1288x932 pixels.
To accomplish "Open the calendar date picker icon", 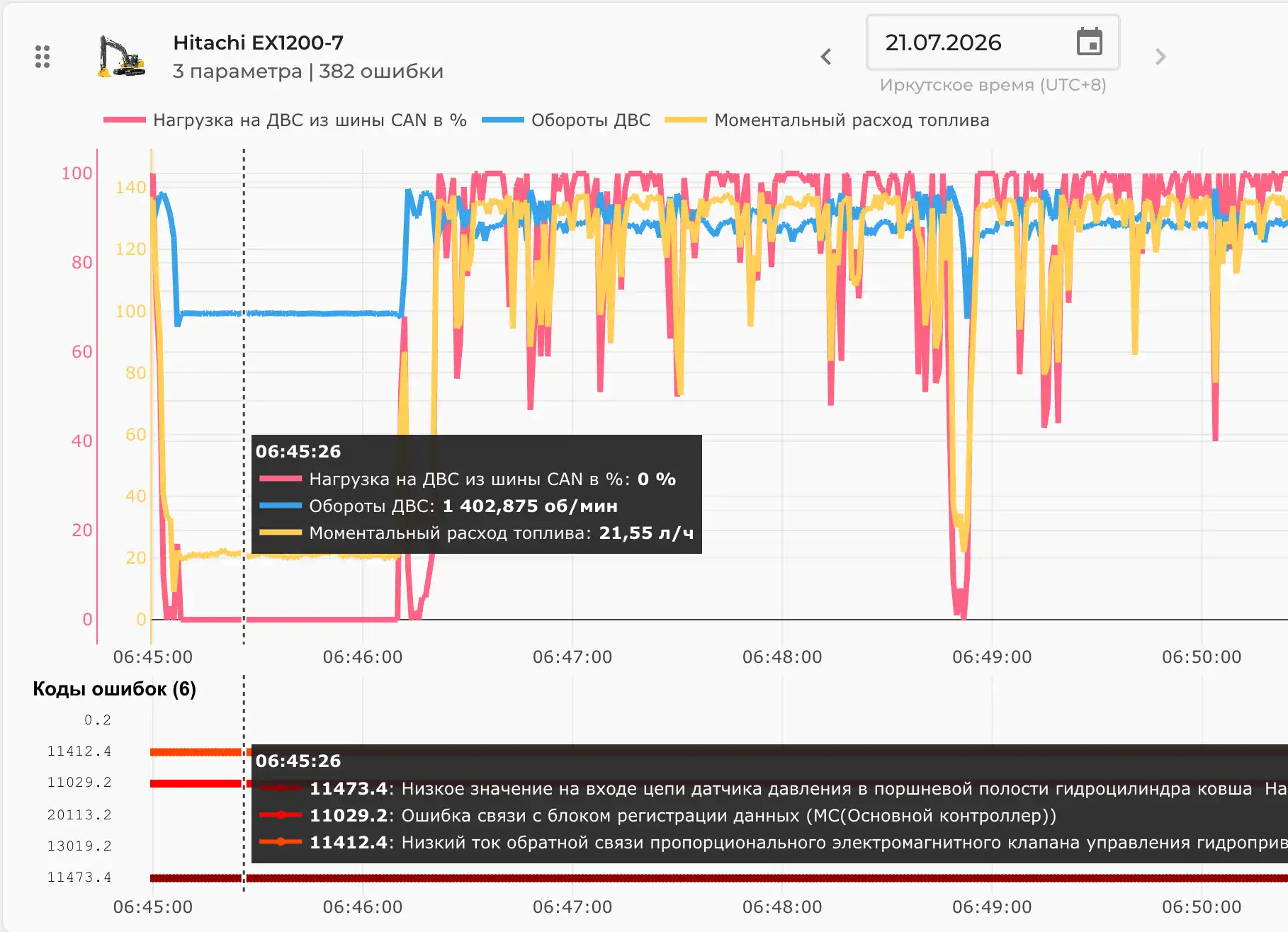I will (1089, 42).
